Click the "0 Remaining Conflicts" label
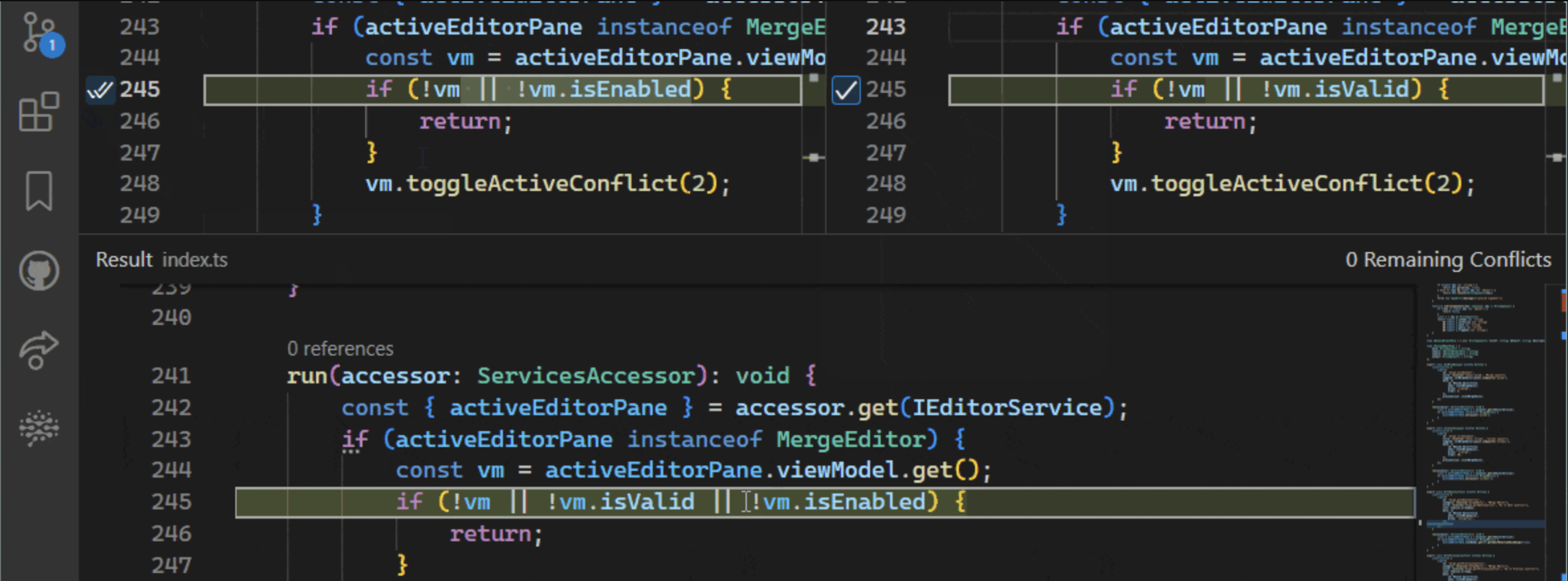 pos(1448,259)
